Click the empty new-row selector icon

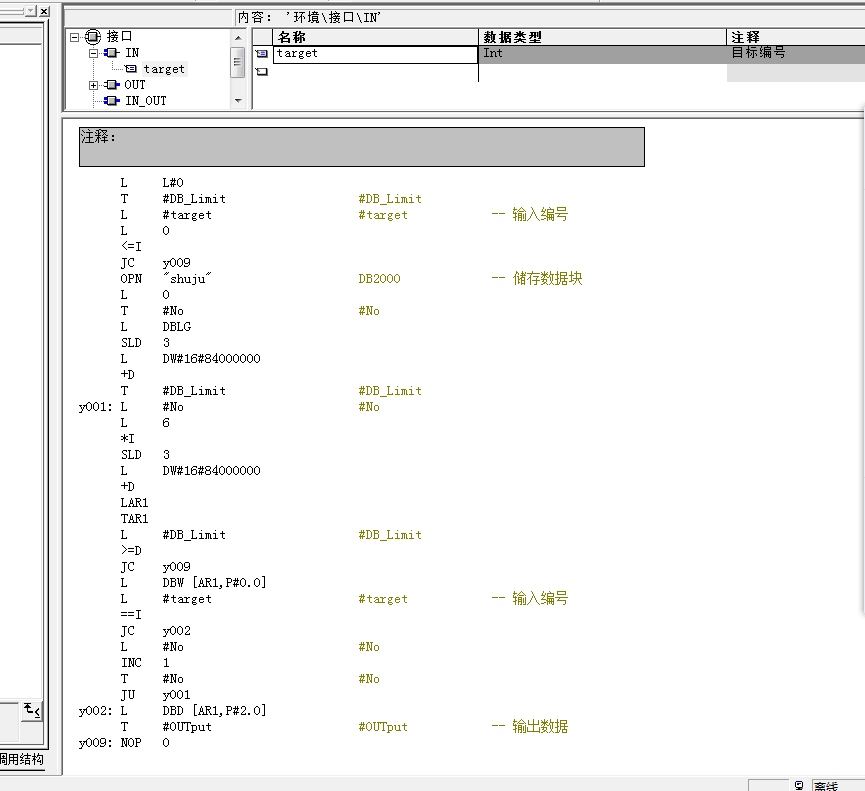[x=261, y=72]
